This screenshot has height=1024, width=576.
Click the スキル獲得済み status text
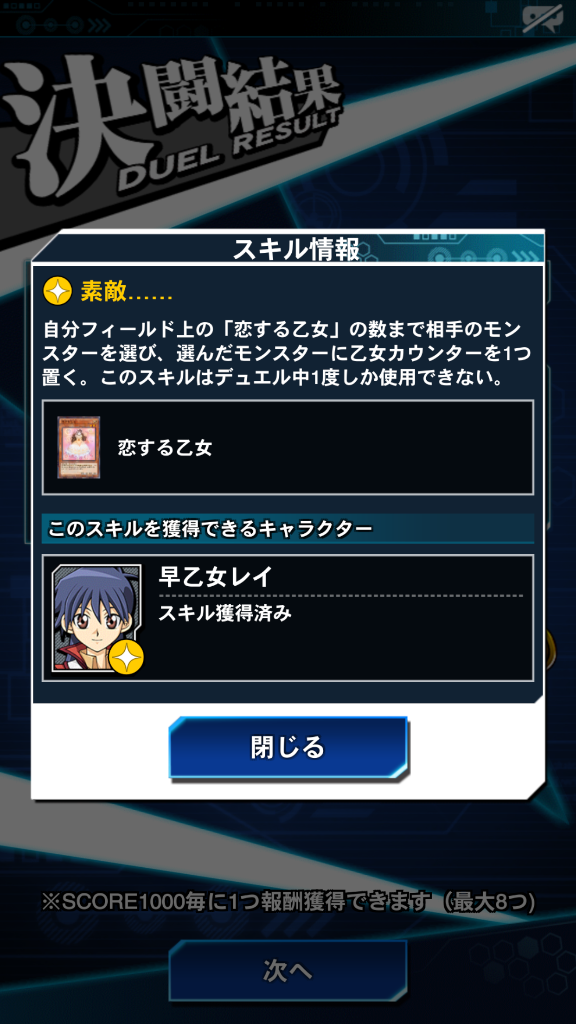pyautogui.click(x=225, y=613)
